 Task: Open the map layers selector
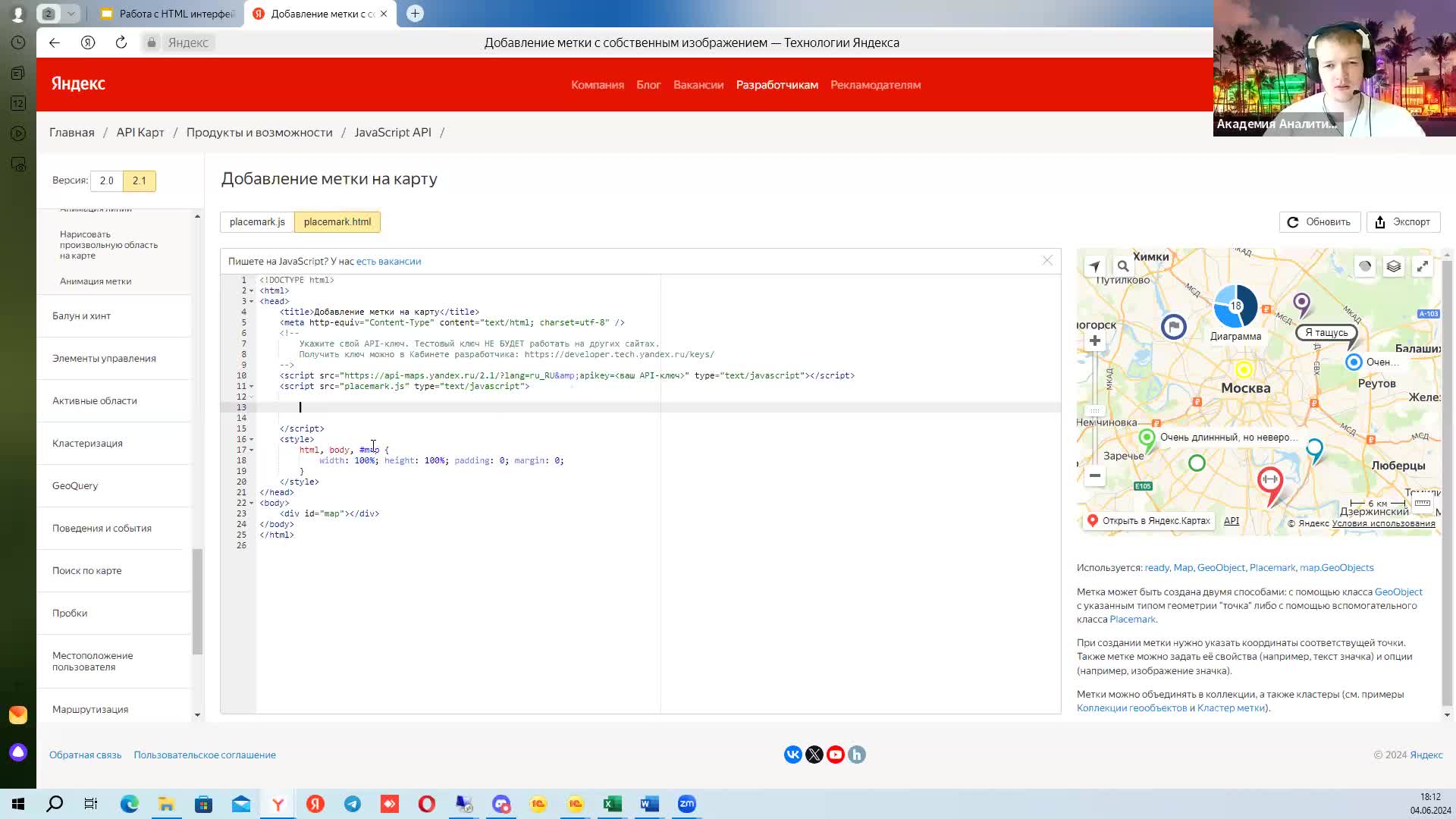click(x=1394, y=266)
